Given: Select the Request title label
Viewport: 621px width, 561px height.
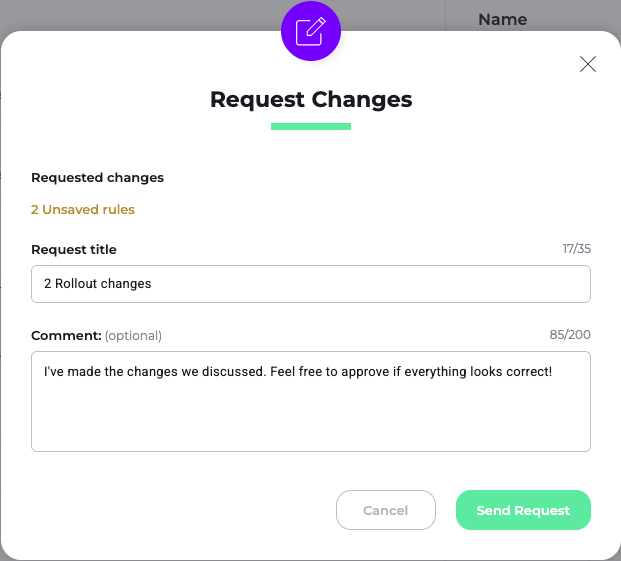Looking at the screenshot, I should [x=74, y=250].
